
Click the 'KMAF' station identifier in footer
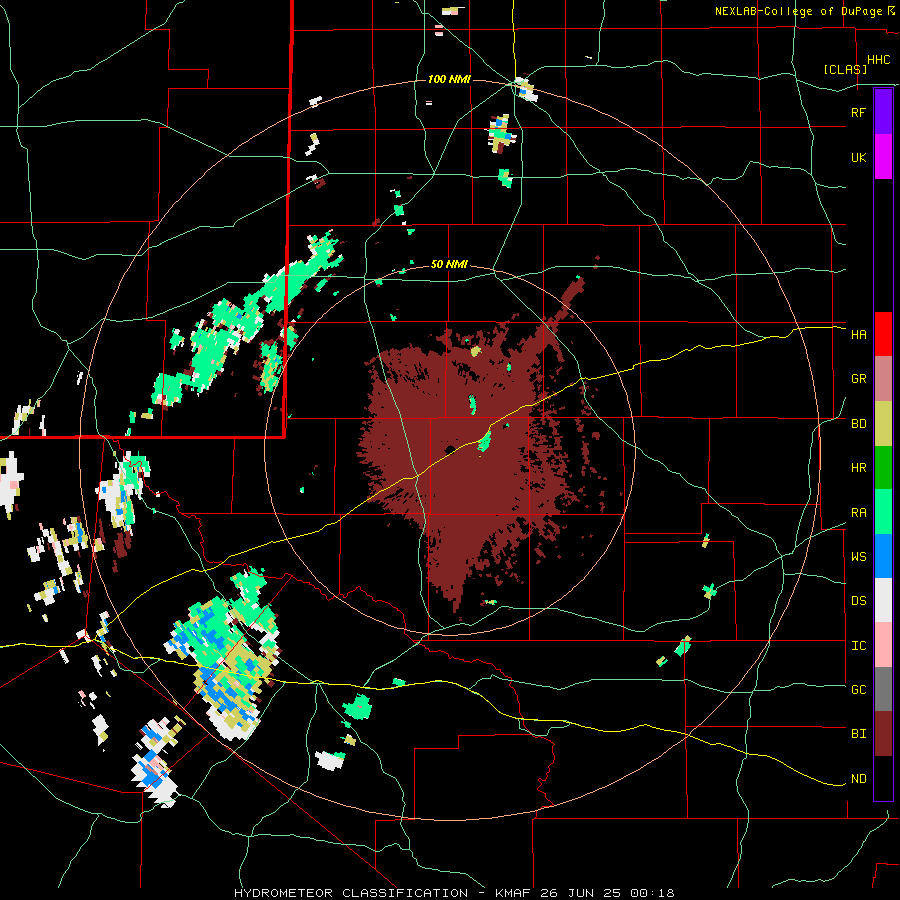click(514, 893)
